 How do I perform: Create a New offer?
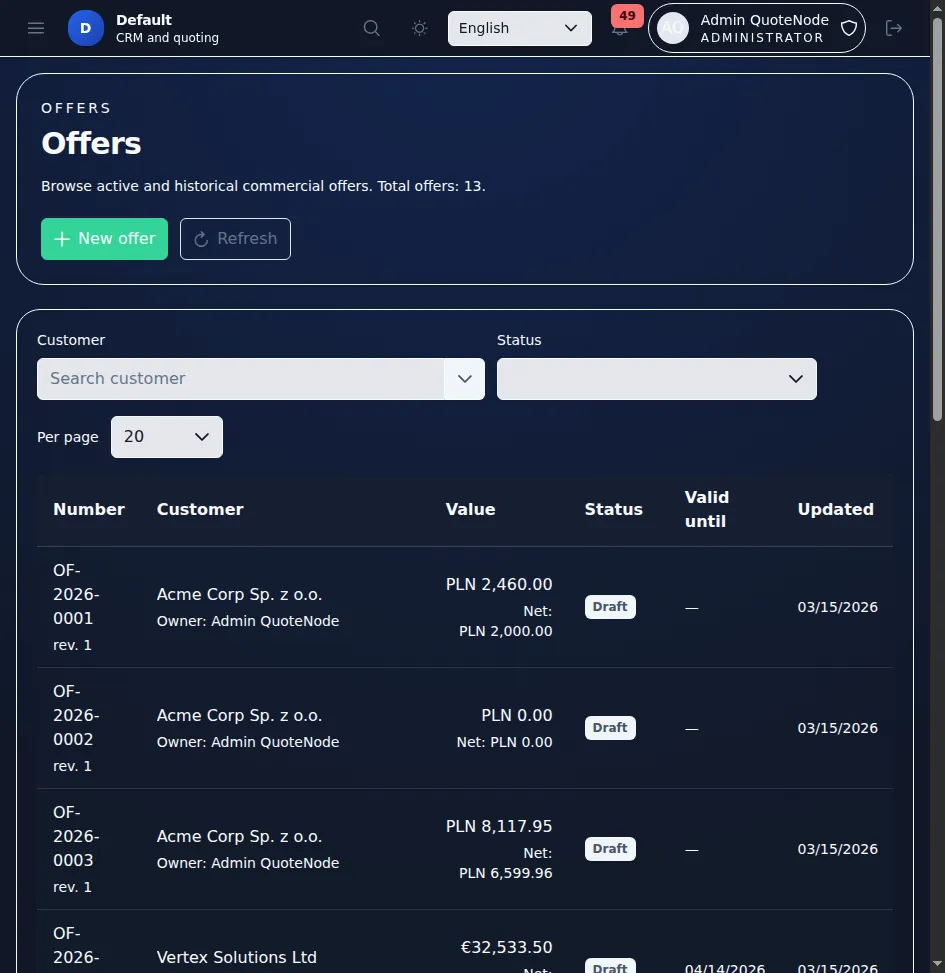(x=104, y=239)
